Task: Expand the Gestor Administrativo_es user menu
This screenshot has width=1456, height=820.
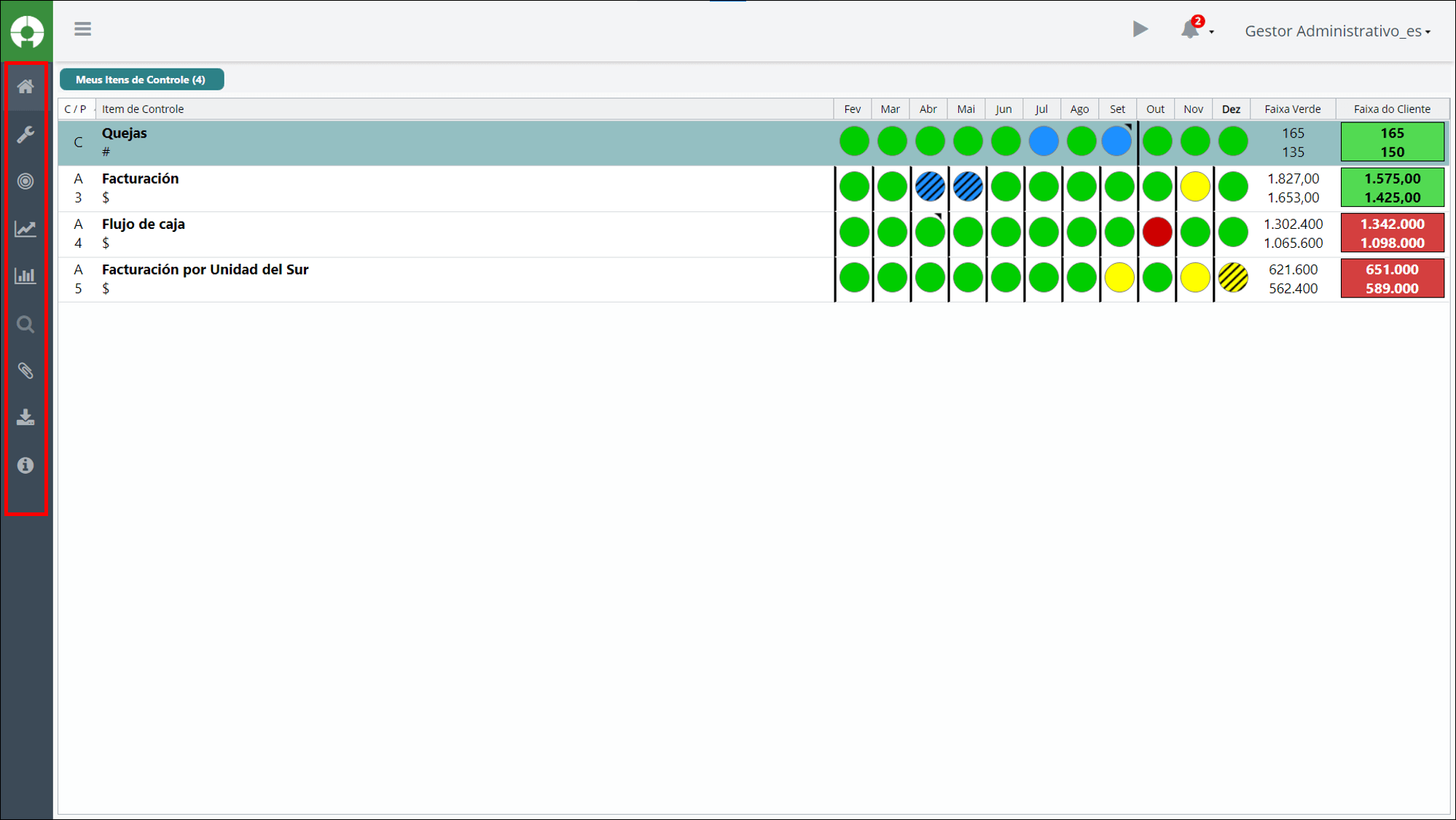Action: pos(1338,31)
